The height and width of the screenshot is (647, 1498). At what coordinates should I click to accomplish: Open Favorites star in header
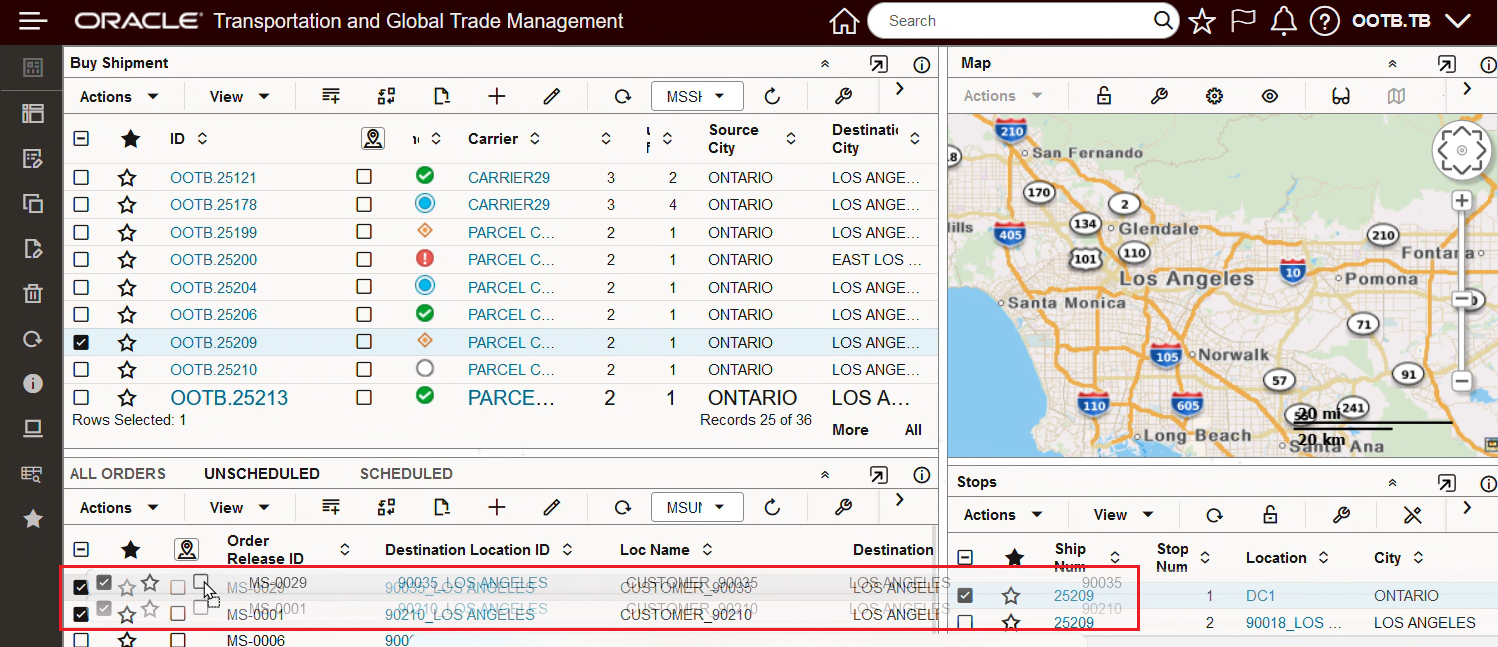(1202, 21)
